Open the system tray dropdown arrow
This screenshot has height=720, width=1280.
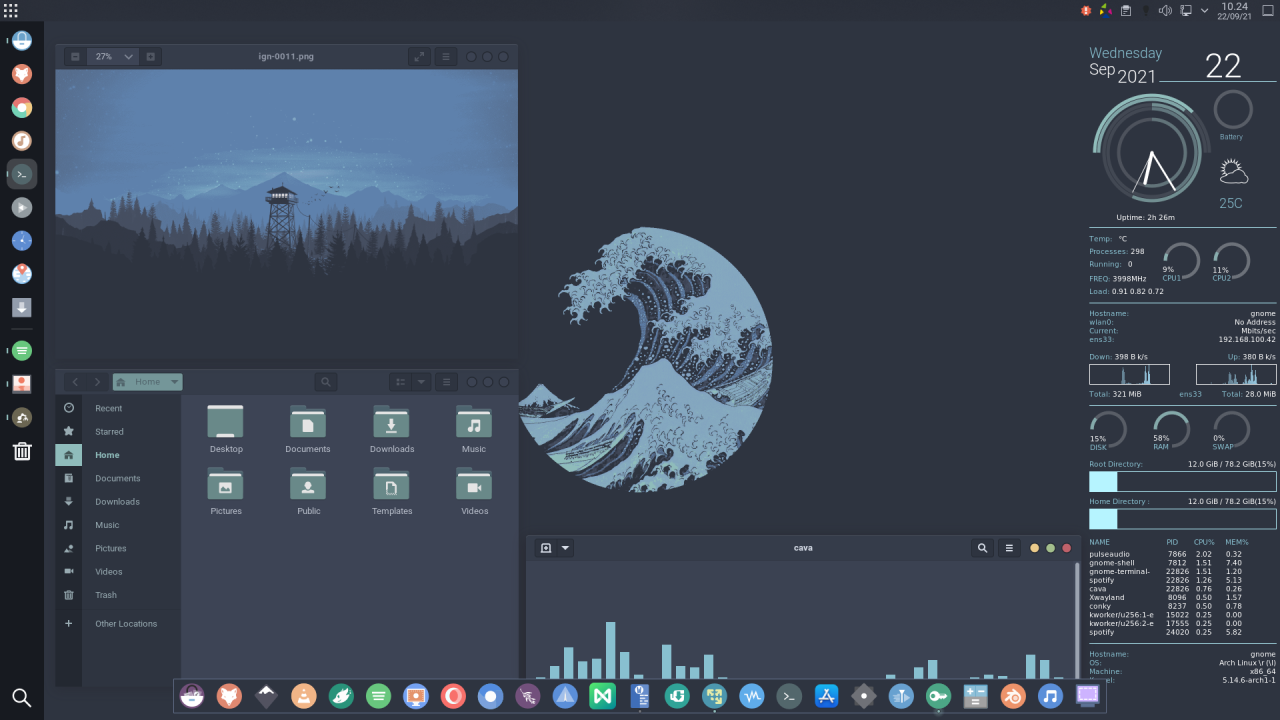1205,10
